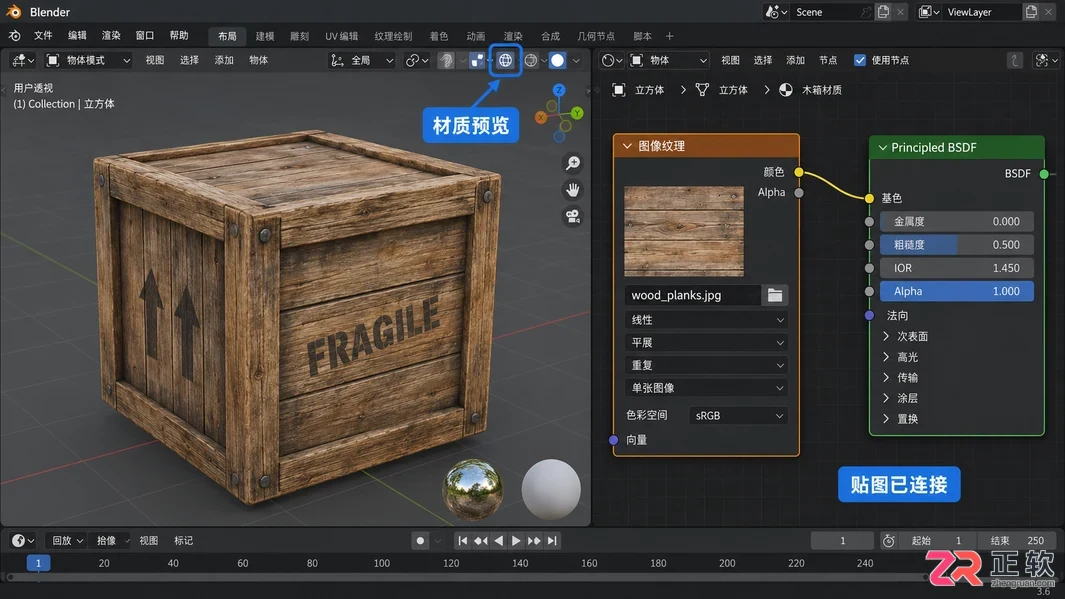Open the 3D viewport editor type selector

[x=22, y=60]
